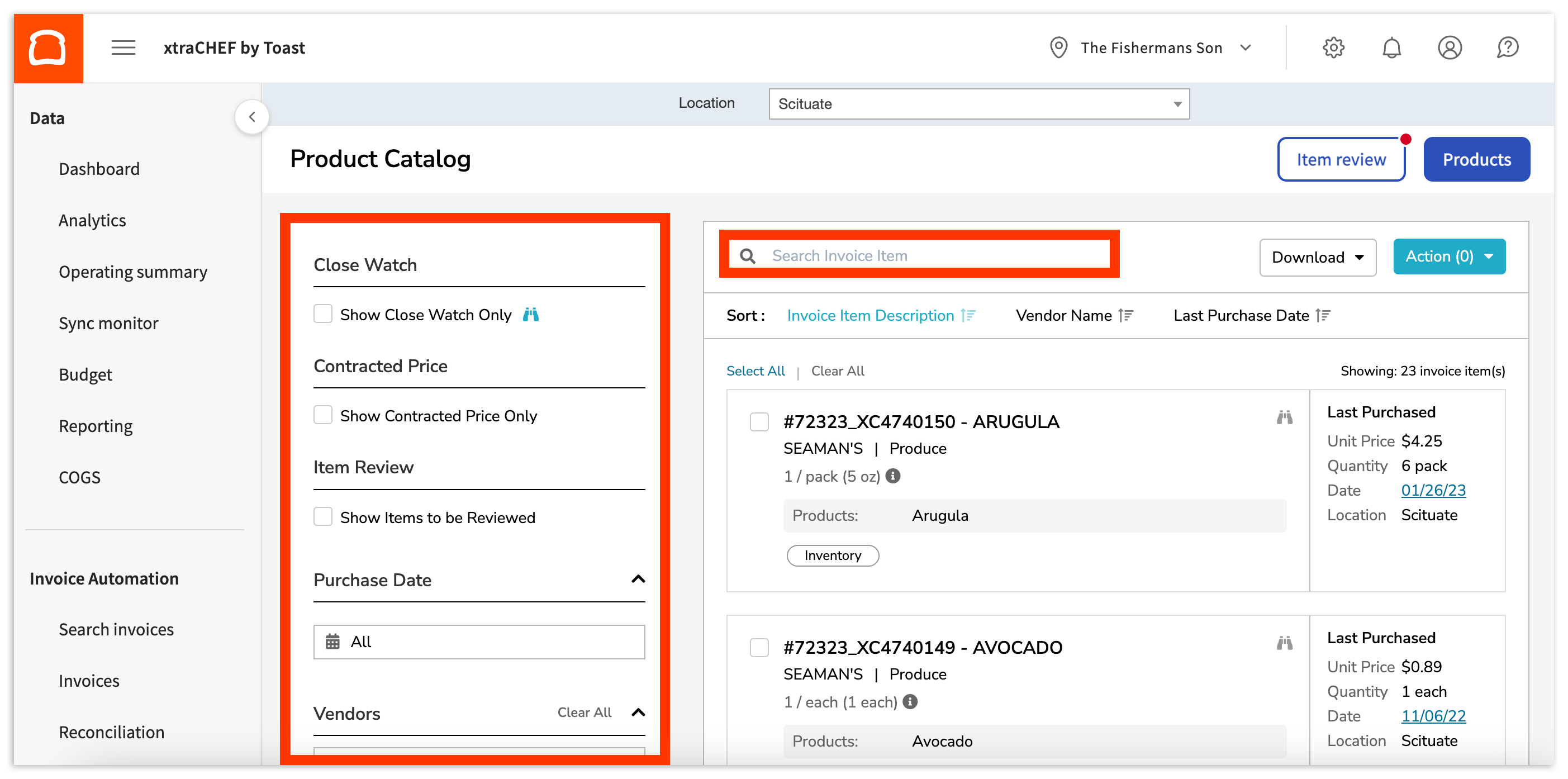View notifications via the bell icon
Screen dimensions: 1568x779
coord(1391,47)
